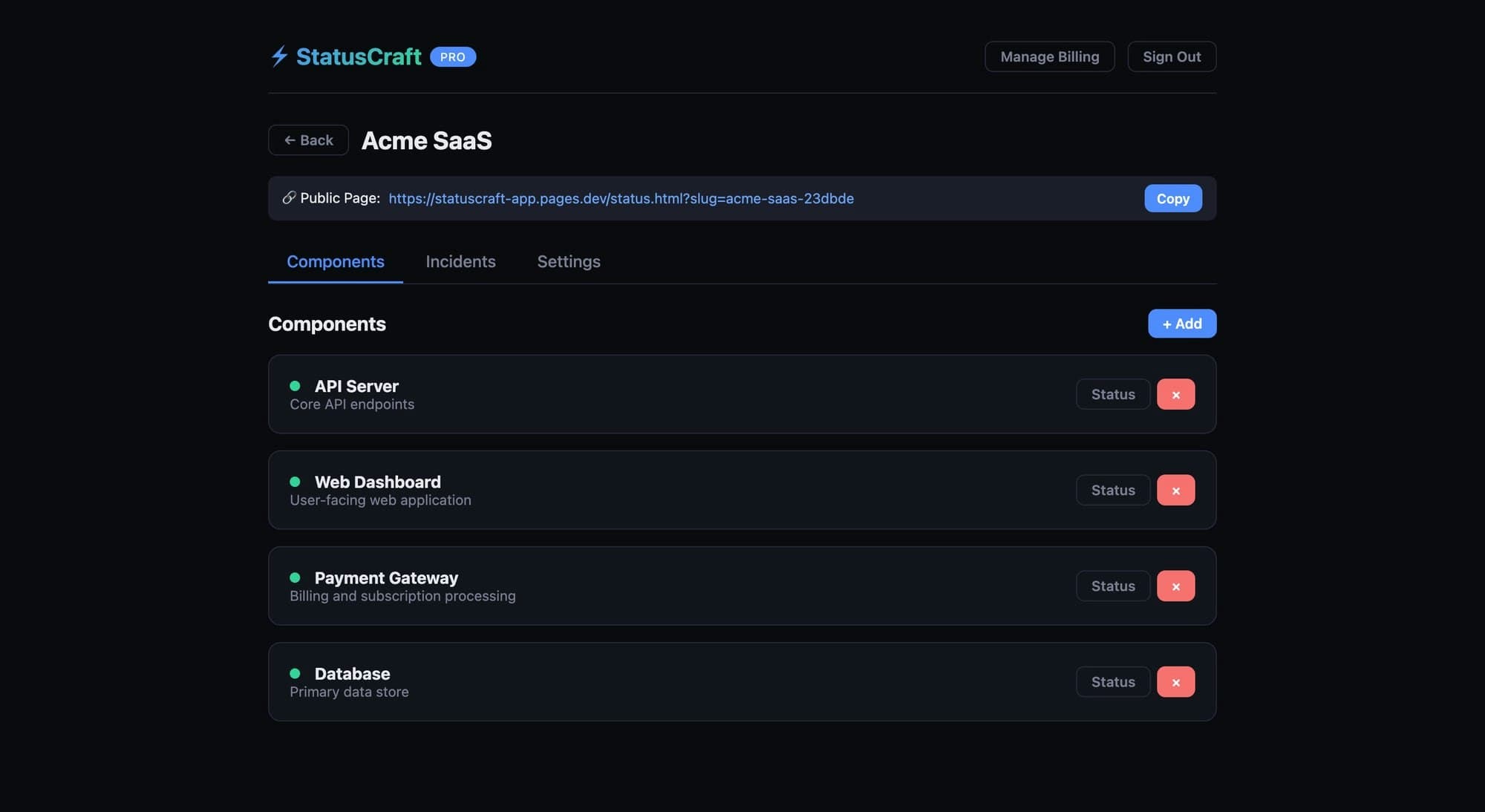Delete the Web Dashboard component
Screen dimensions: 1485x812
pos(1175,490)
